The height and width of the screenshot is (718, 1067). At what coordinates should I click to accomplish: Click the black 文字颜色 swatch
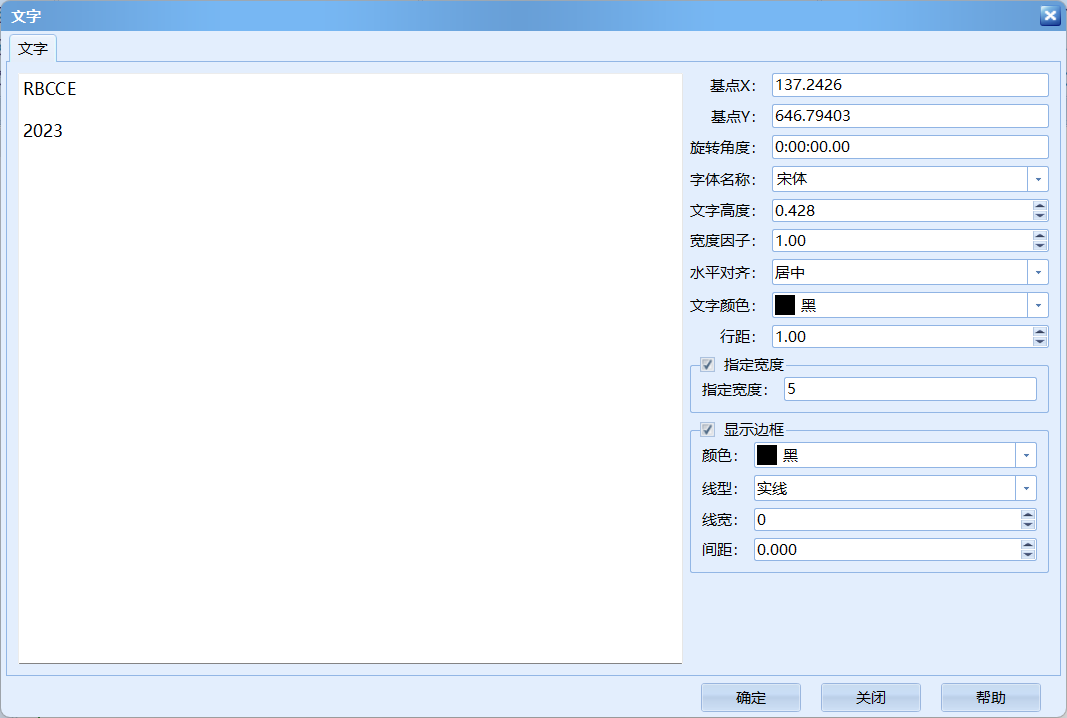(785, 305)
